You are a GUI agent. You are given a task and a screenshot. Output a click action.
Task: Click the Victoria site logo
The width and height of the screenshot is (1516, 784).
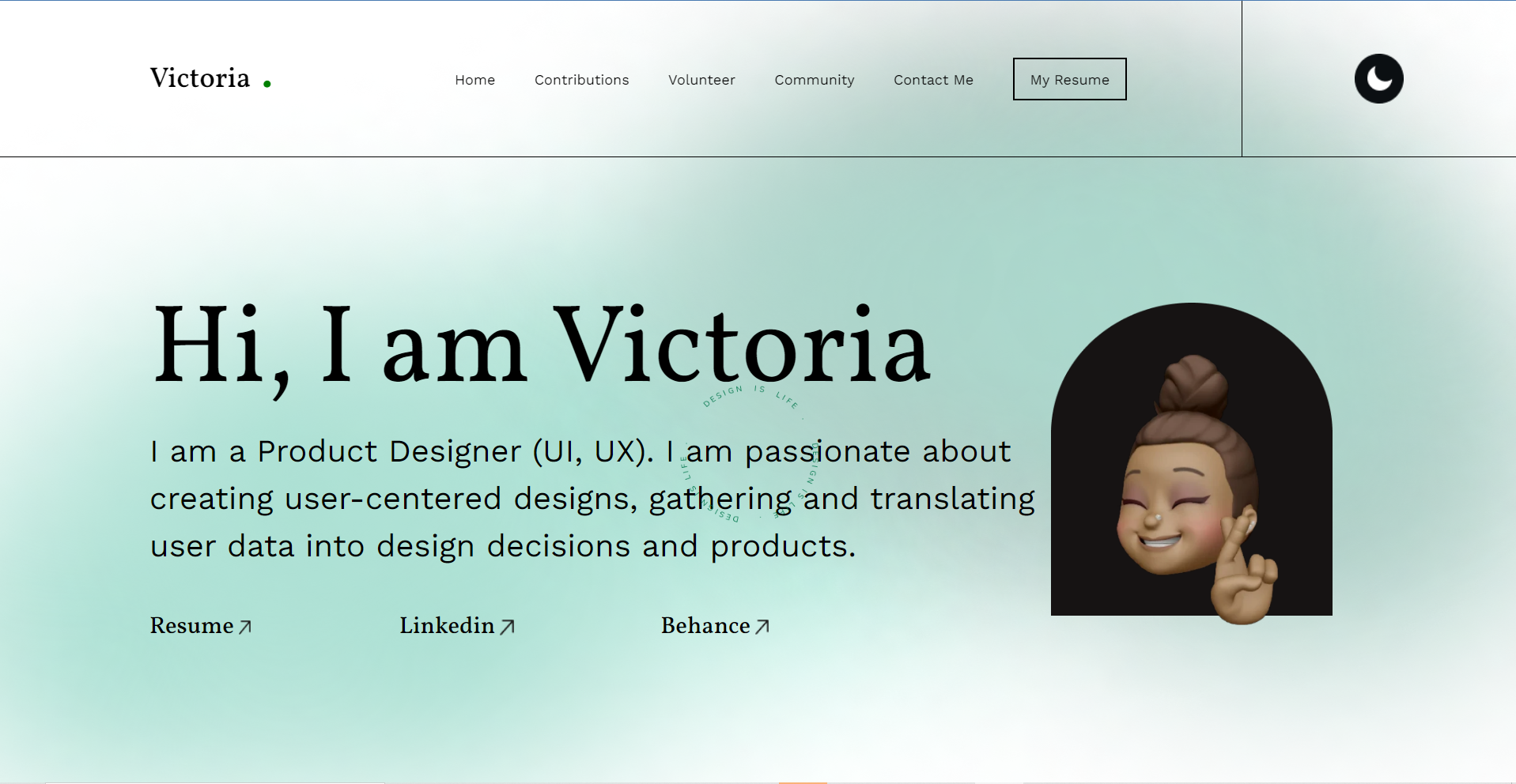point(199,77)
